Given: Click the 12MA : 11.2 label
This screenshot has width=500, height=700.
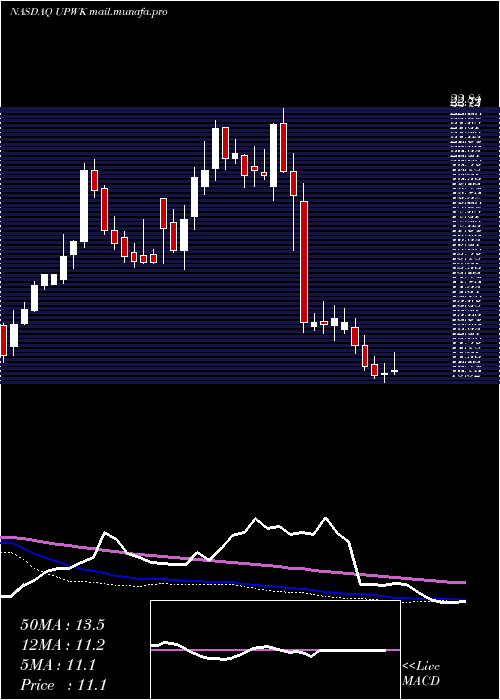Looking at the screenshot, I should 62,645.
